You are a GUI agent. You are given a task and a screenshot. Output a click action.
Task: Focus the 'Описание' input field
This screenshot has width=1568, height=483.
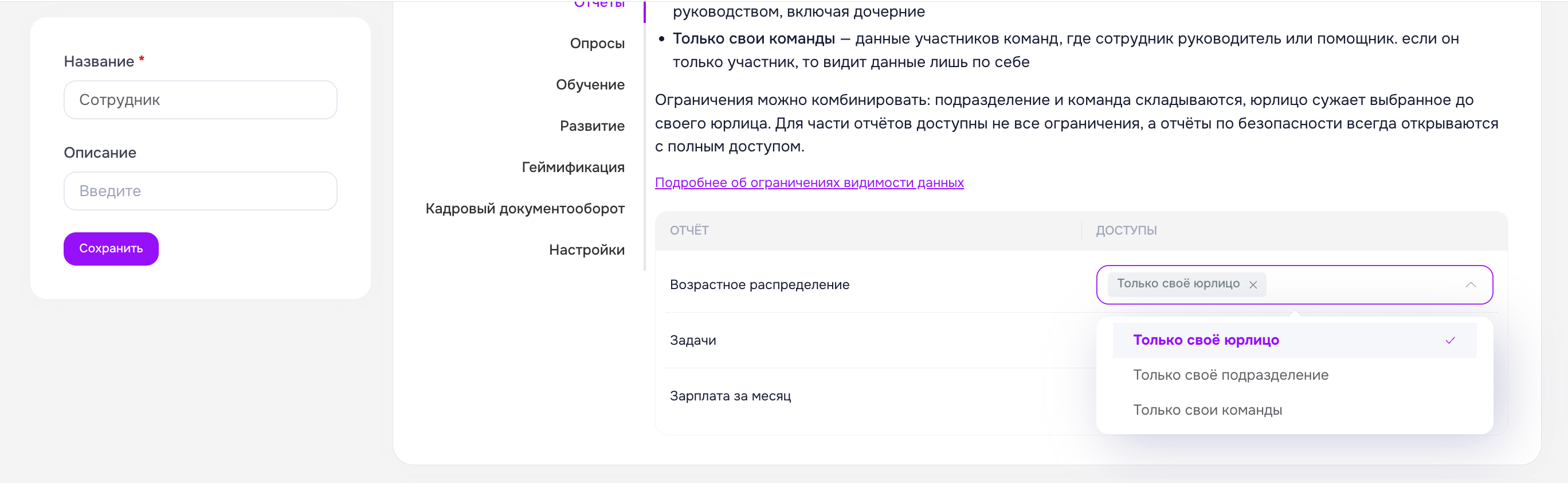(x=200, y=191)
